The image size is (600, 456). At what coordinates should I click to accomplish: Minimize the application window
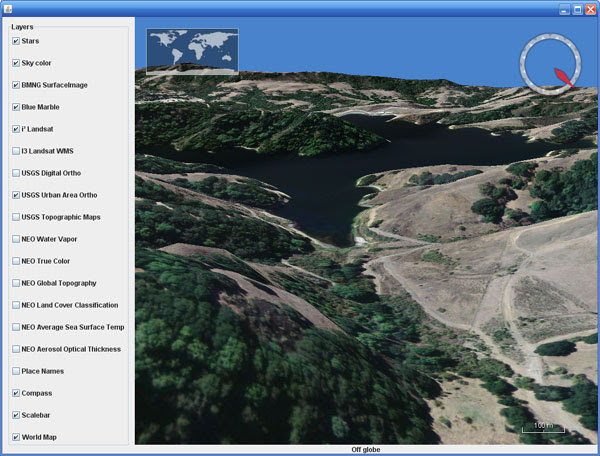(x=564, y=10)
